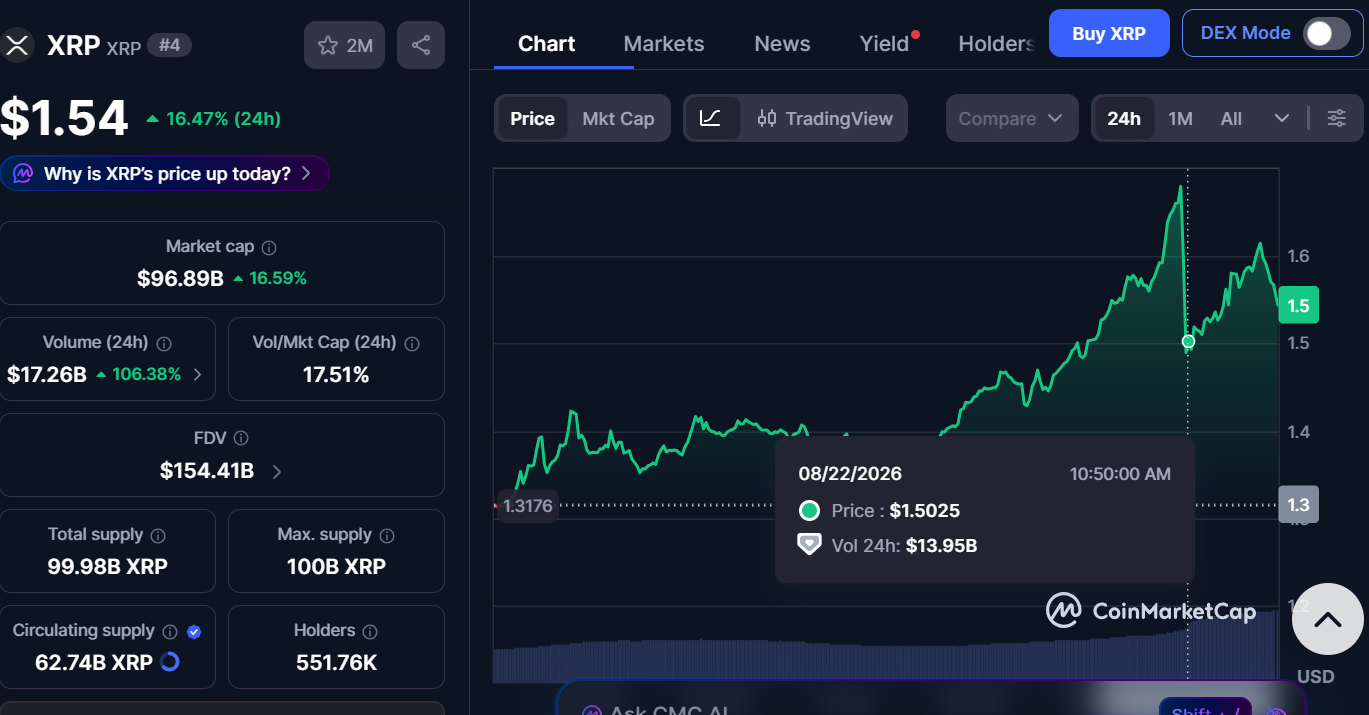Click the CoinMarketCap watermark logo
This screenshot has width=1369, height=715.
(1151, 610)
